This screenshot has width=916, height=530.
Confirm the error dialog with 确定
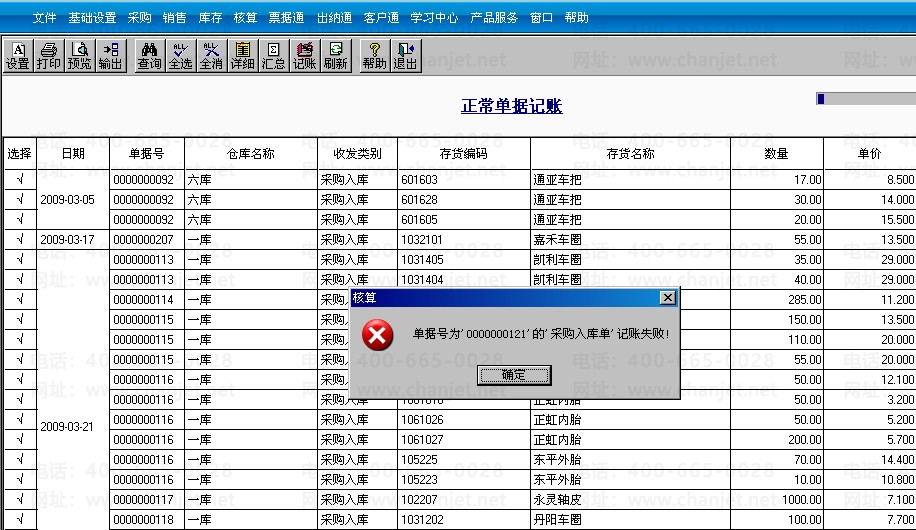coord(514,375)
